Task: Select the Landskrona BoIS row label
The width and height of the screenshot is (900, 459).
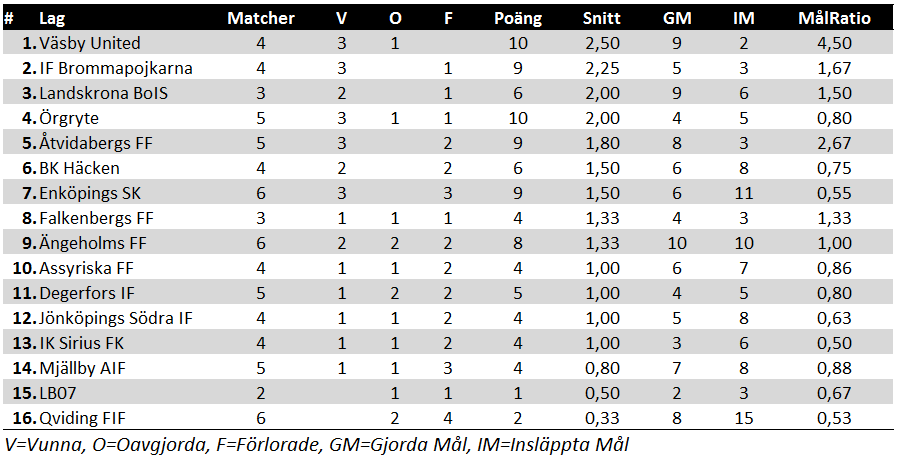Action: point(103,93)
